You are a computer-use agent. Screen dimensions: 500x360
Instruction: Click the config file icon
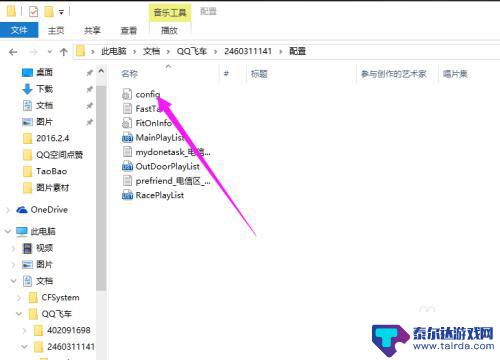point(127,94)
